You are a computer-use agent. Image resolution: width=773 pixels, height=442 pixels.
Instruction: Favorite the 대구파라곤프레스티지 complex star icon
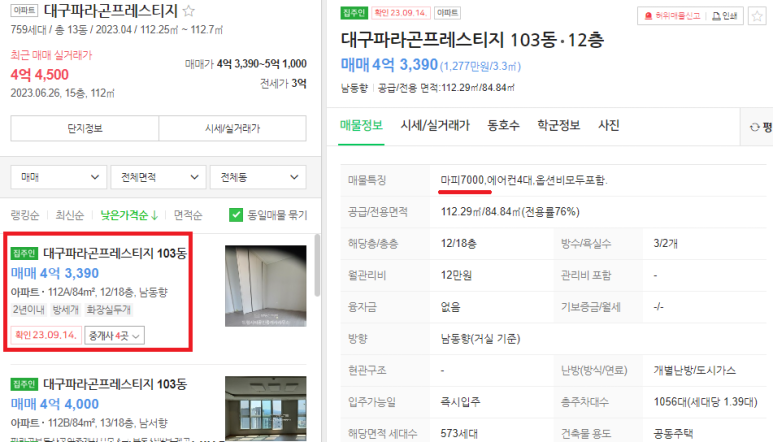tap(188, 10)
